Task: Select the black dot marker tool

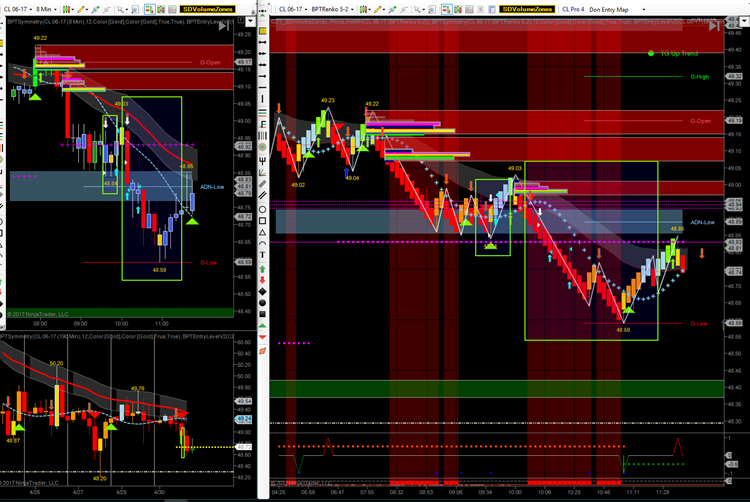Action: click(x=263, y=303)
